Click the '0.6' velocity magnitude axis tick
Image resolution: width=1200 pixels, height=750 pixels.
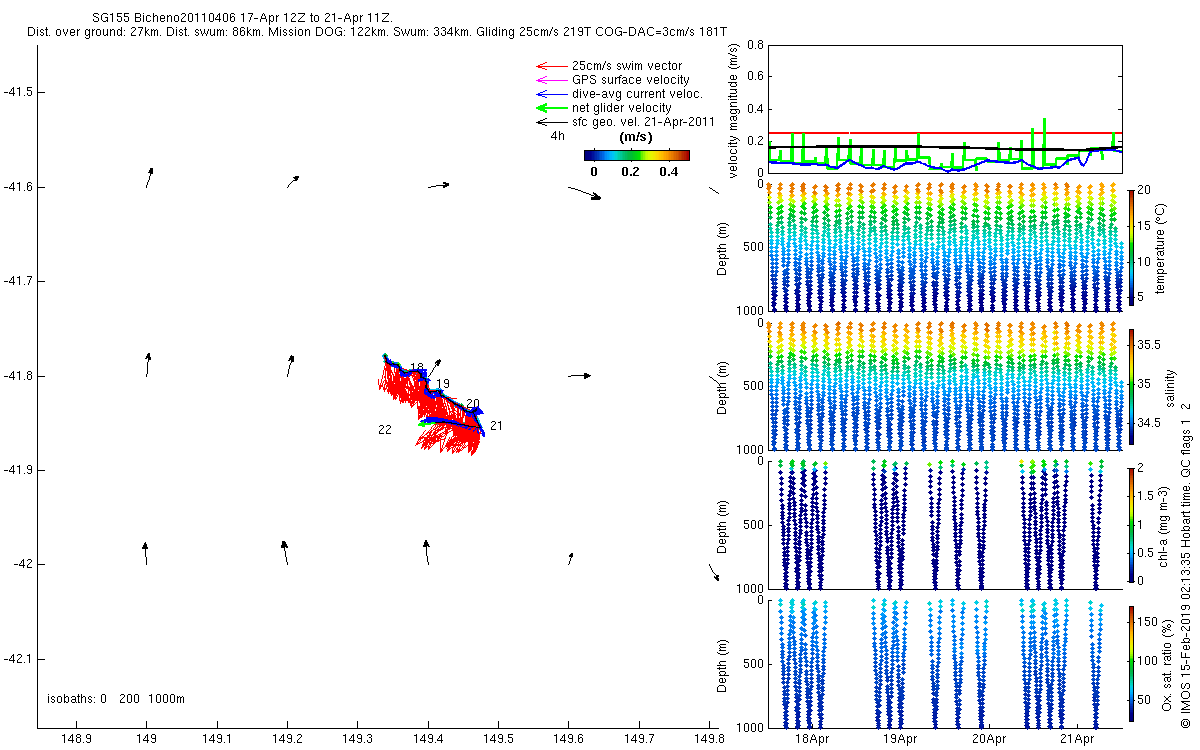[755, 76]
